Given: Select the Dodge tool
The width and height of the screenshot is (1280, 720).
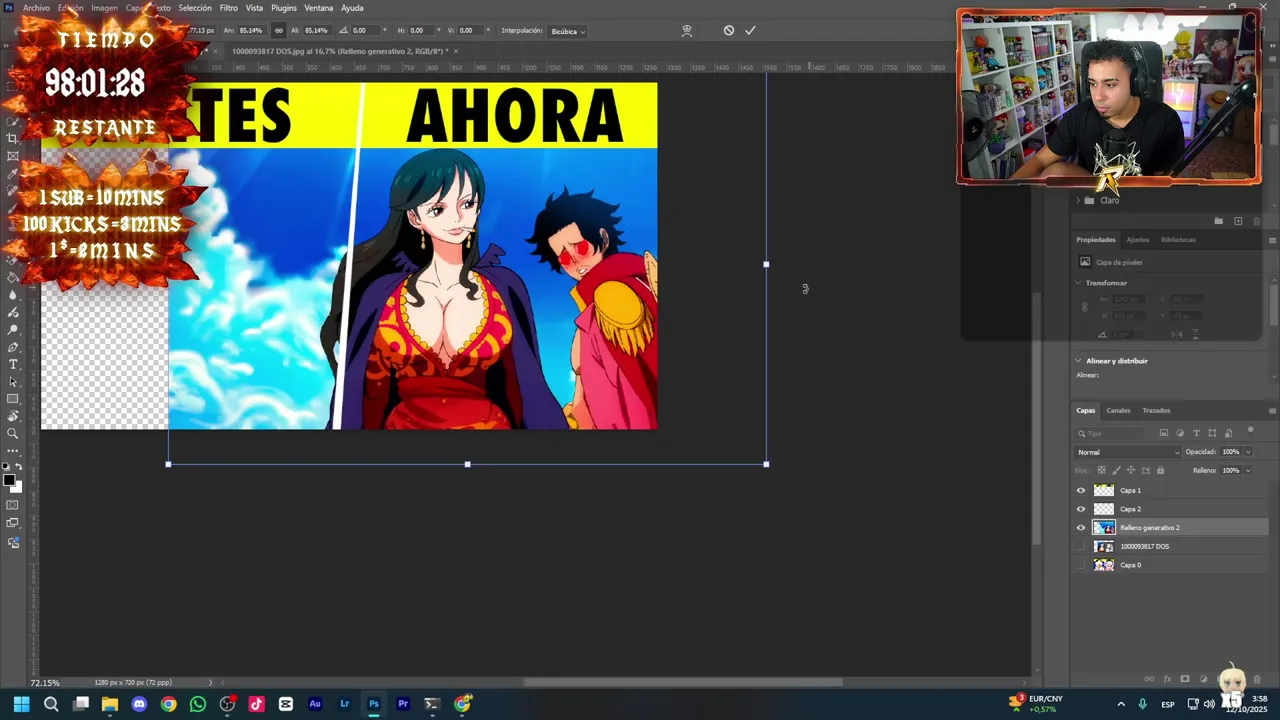Looking at the screenshot, I should (x=13, y=330).
